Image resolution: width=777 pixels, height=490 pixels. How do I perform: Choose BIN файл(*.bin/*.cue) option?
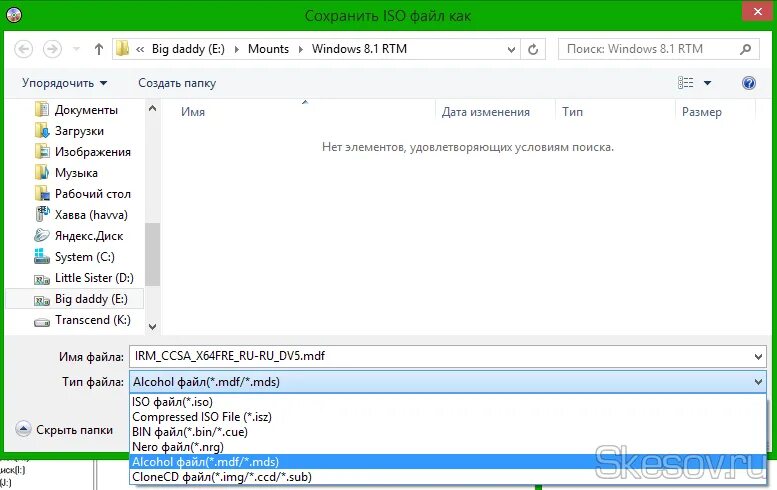[448, 432]
